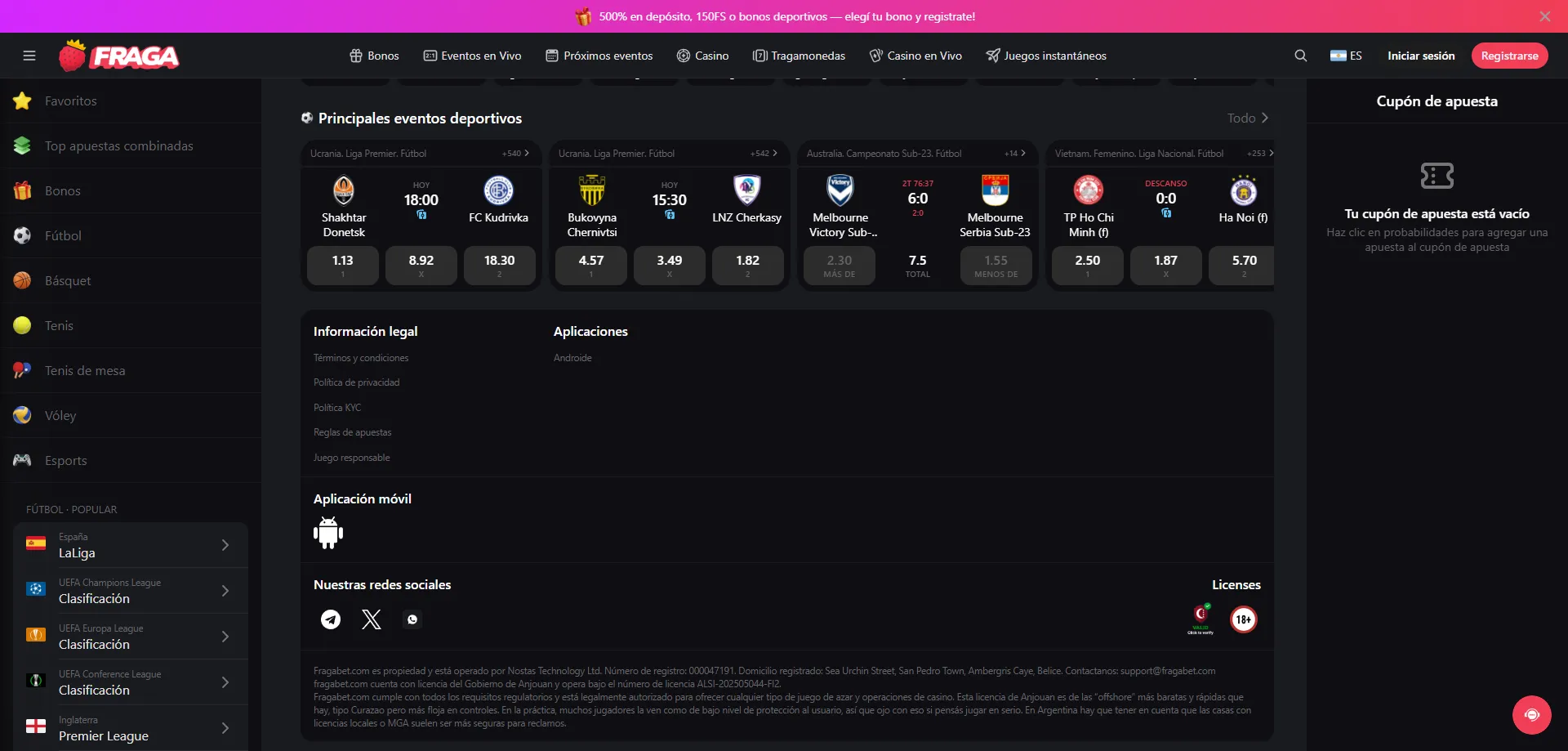The width and height of the screenshot is (1568, 751).
Task: Open the live chat support bubble
Action: pos(1532,715)
